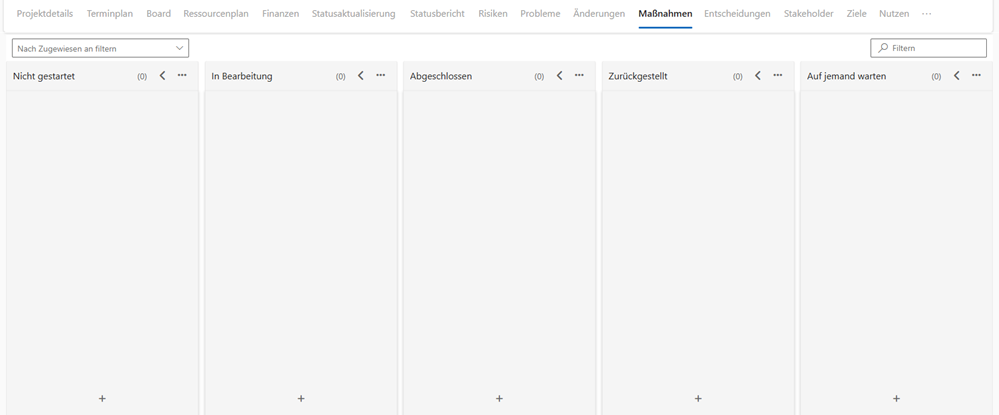The width and height of the screenshot is (999, 415).
Task: Open more options for Nicht gestartet column
Action: 182,75
